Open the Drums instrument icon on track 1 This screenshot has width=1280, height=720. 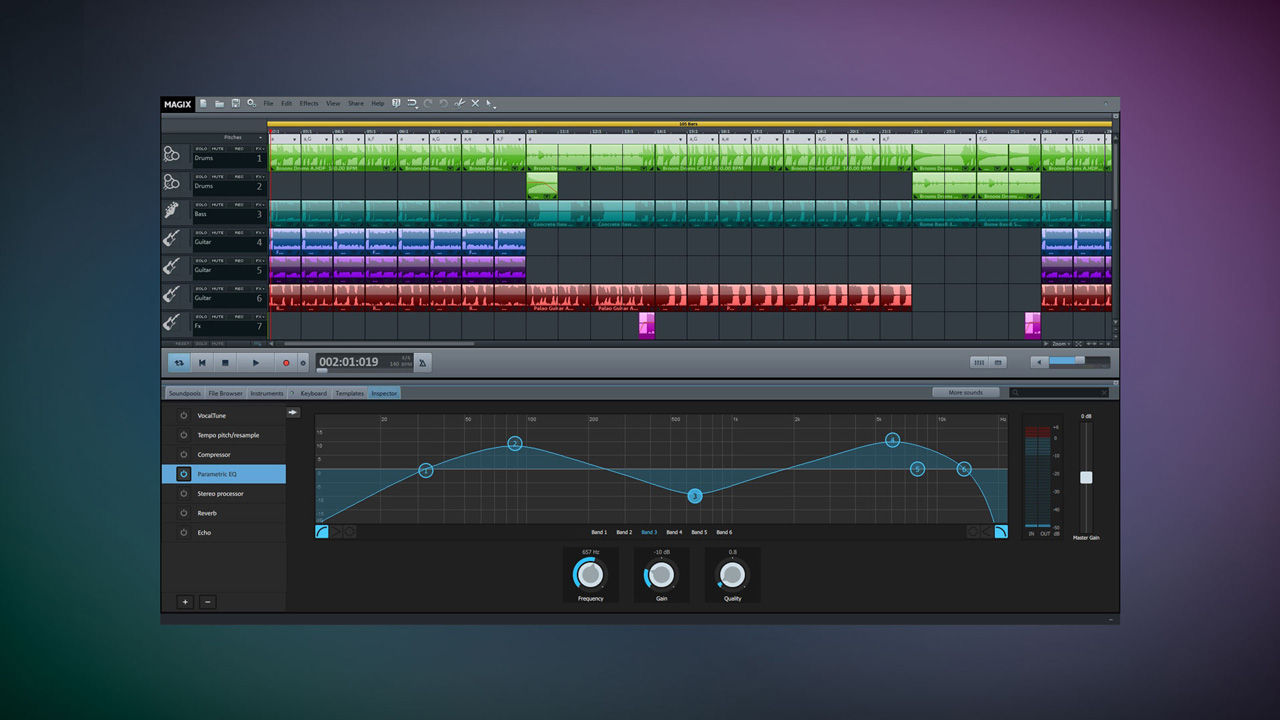(x=172, y=155)
